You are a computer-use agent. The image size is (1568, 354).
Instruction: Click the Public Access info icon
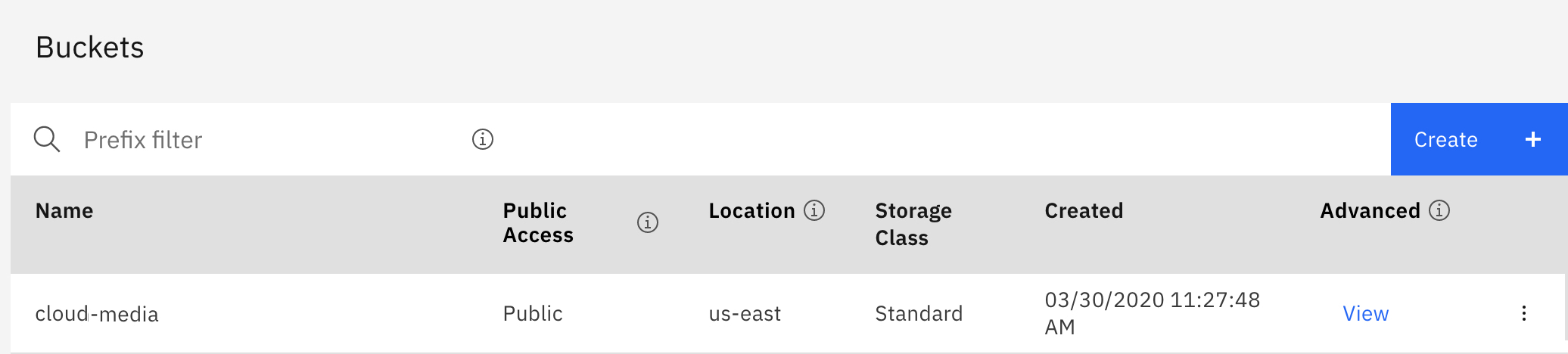click(x=648, y=222)
